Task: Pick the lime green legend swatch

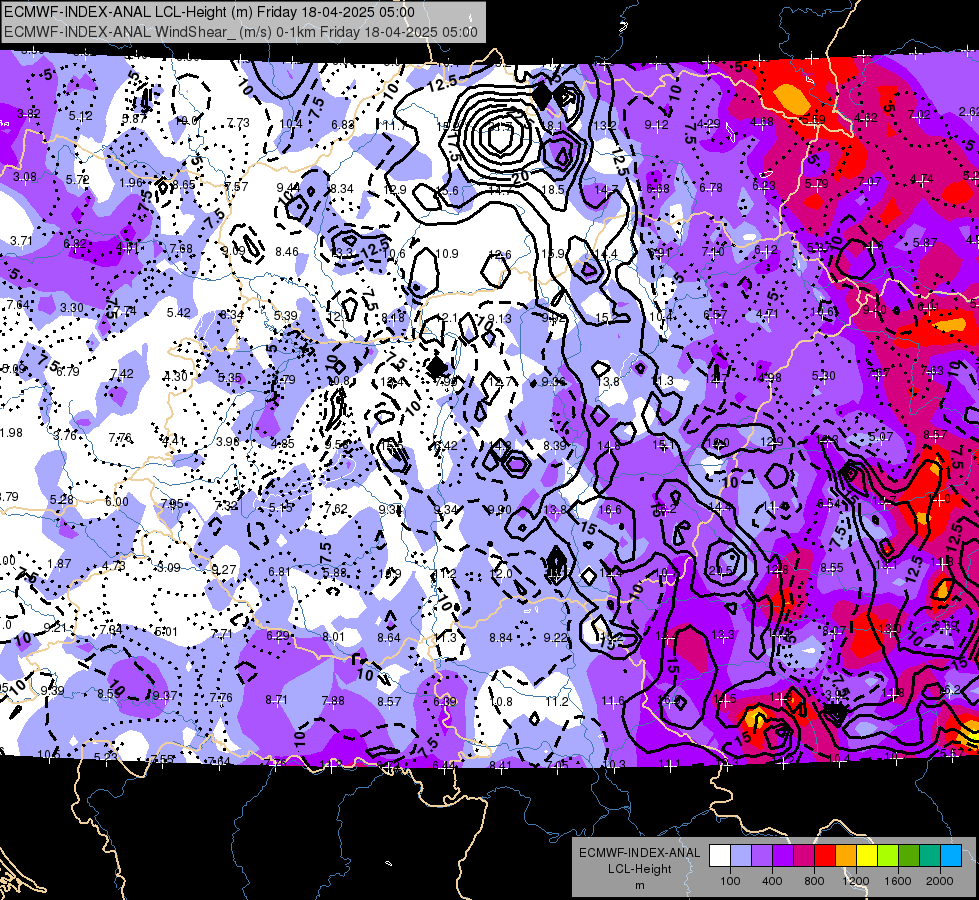Action: coord(888,855)
